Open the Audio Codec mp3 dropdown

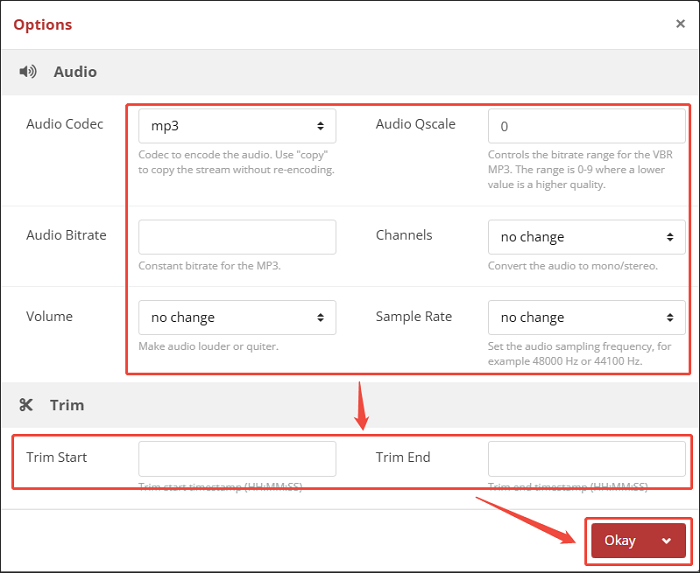[237, 126]
